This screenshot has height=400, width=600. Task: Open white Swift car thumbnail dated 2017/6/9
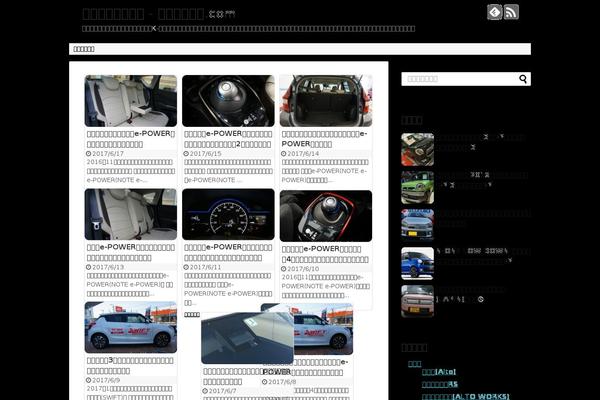131,327
